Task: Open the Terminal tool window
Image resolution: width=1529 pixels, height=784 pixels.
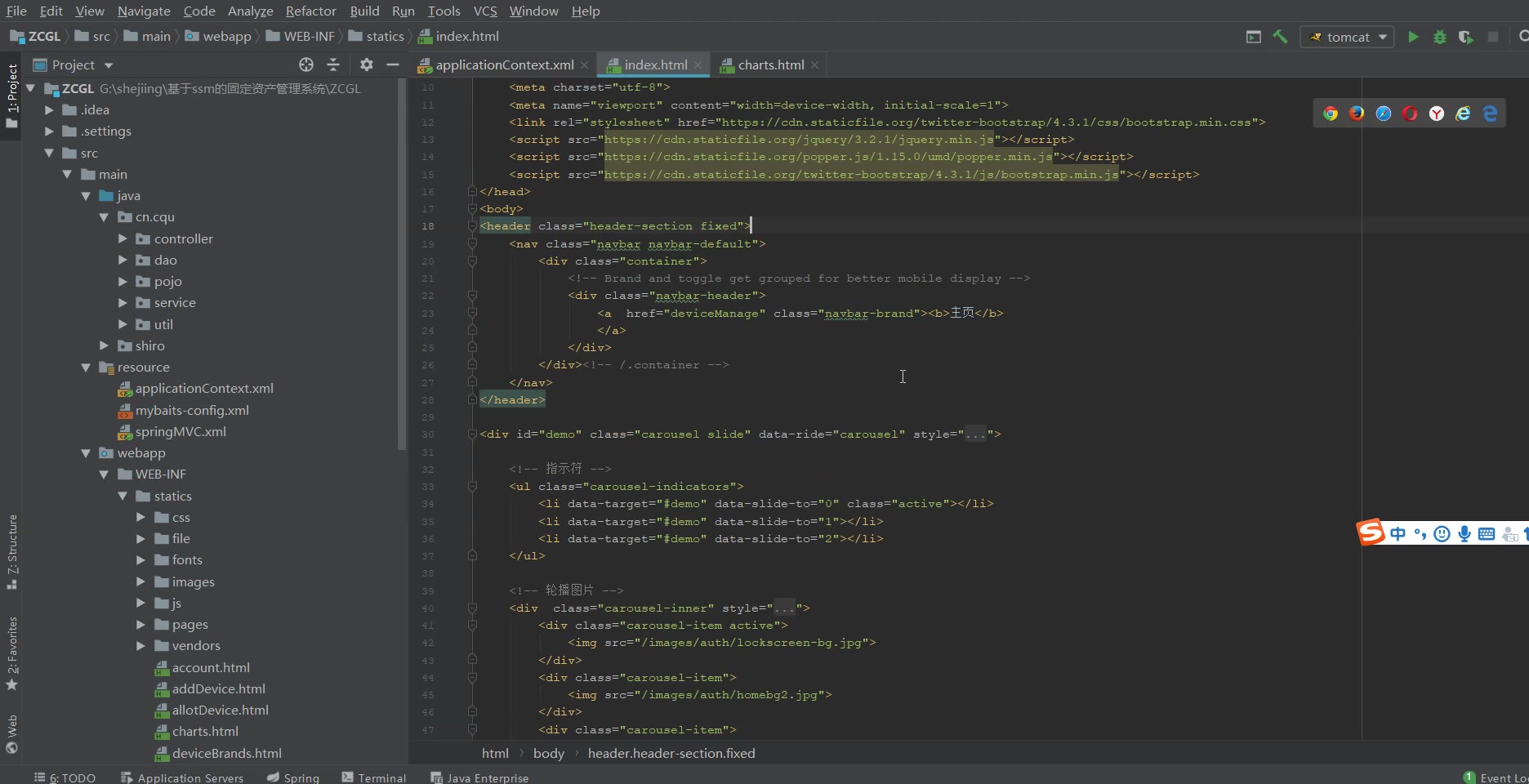Action: point(373,777)
